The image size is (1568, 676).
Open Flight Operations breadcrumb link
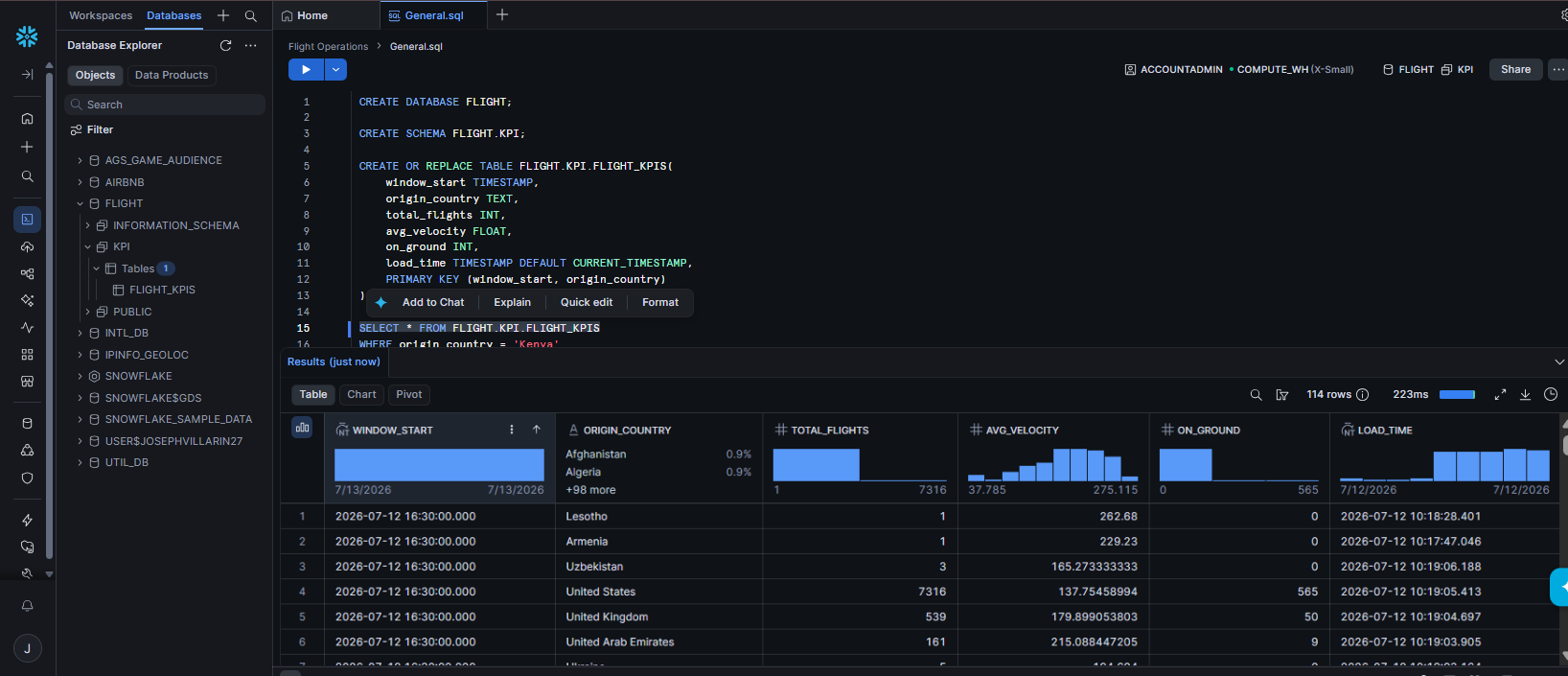point(328,46)
